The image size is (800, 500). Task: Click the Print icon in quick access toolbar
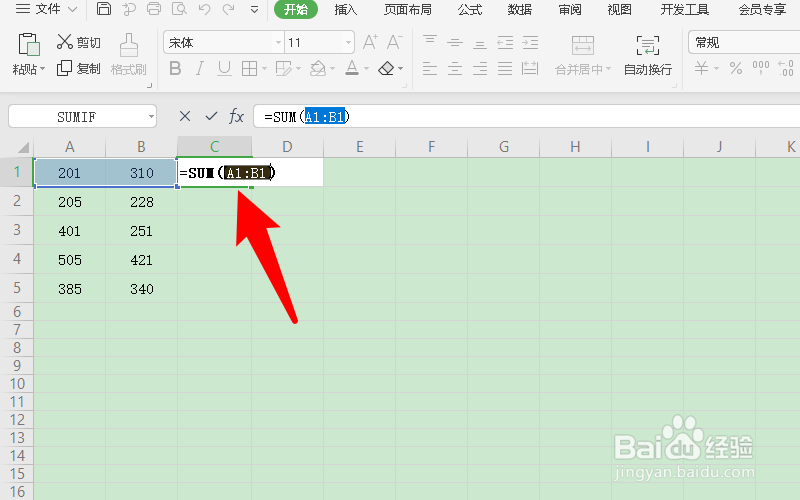pos(154,9)
